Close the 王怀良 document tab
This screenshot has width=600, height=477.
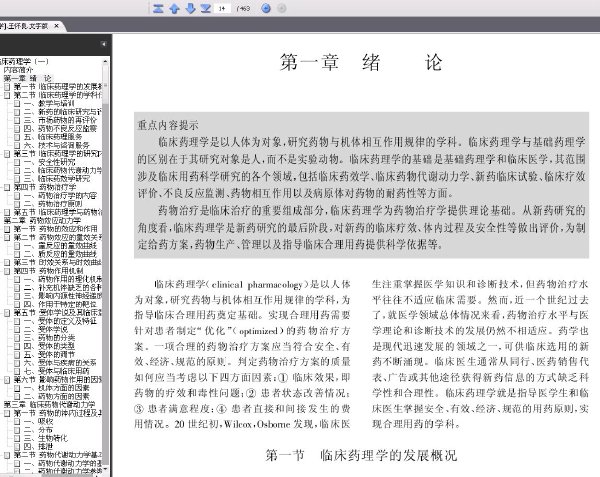tap(57, 26)
